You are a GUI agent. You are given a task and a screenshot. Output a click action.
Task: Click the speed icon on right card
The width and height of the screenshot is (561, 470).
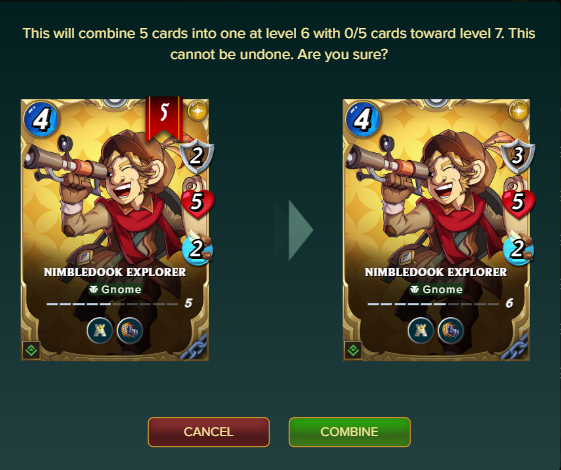tap(519, 248)
